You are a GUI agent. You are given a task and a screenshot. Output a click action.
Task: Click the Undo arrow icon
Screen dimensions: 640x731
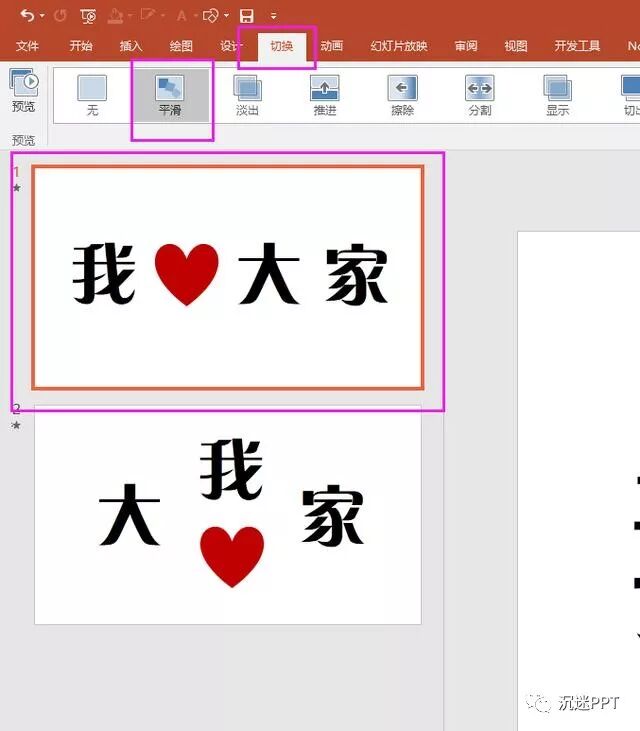[x=27, y=16]
